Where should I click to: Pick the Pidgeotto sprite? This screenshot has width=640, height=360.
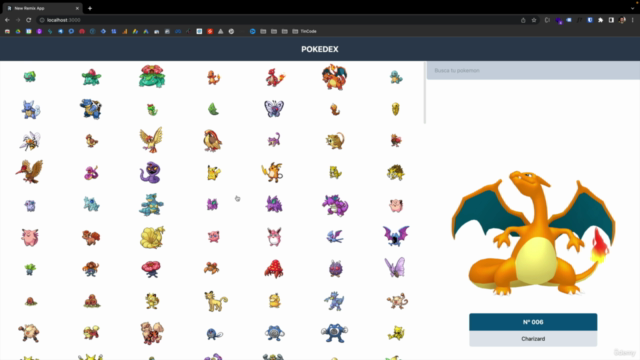tap(151, 140)
